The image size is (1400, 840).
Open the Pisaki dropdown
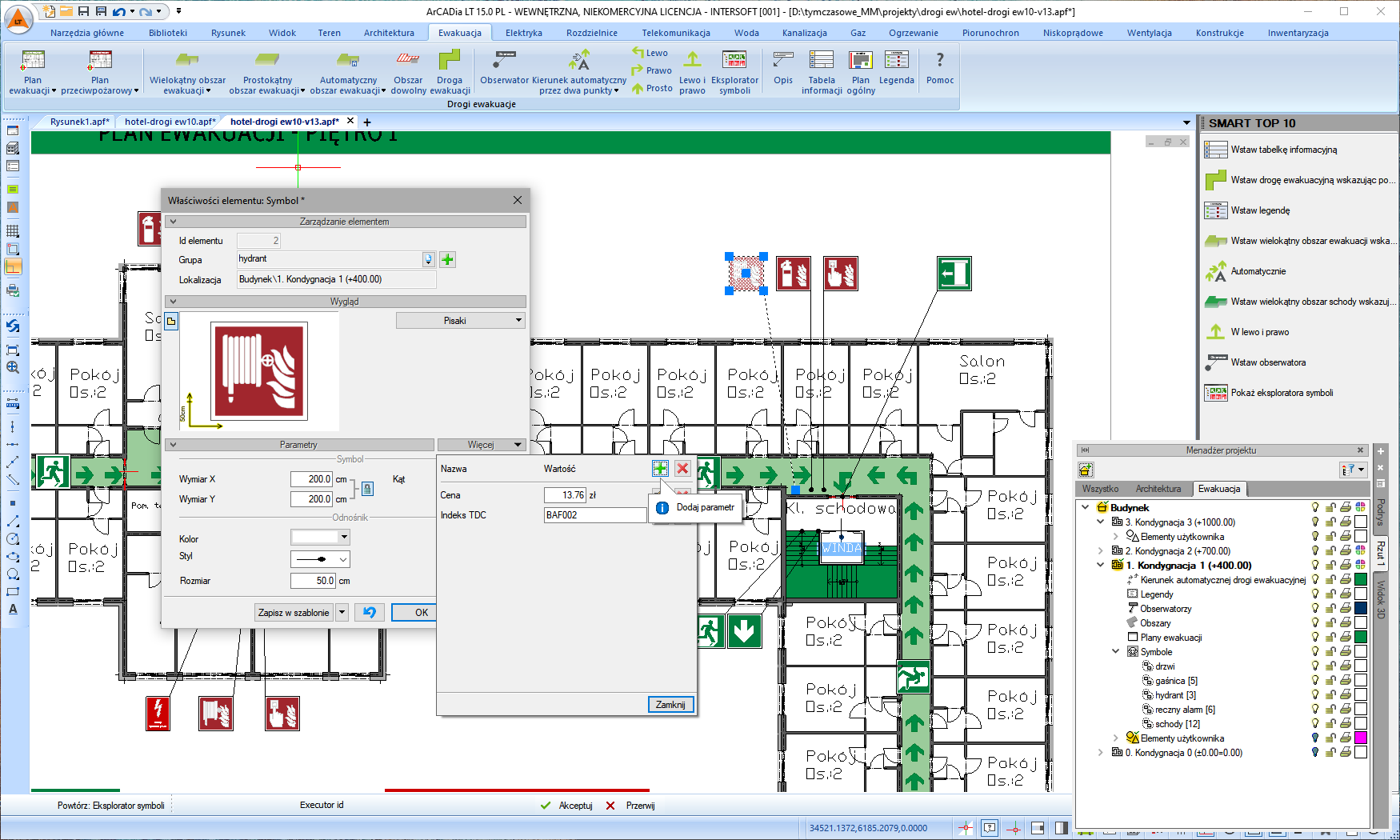click(x=461, y=320)
